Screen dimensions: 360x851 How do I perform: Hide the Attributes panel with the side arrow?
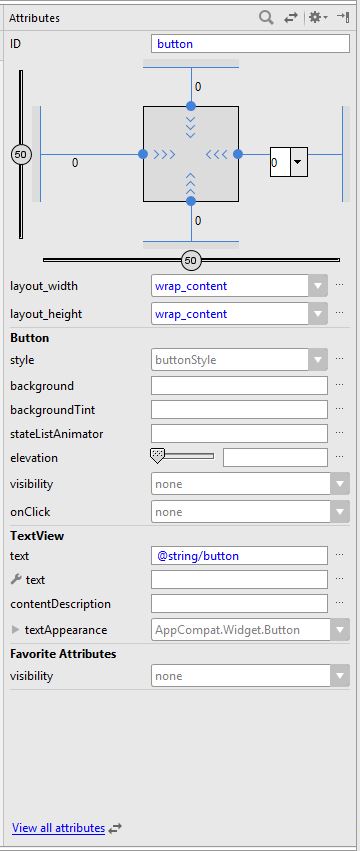tap(343, 17)
